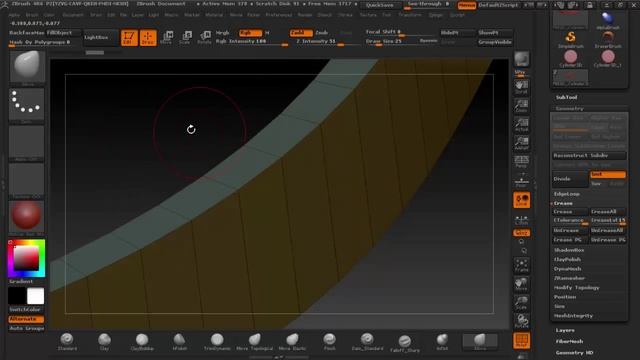Image resolution: width=640 pixels, height=360 pixels.
Task: Enable the Smt divide option
Action: [x=608, y=174]
